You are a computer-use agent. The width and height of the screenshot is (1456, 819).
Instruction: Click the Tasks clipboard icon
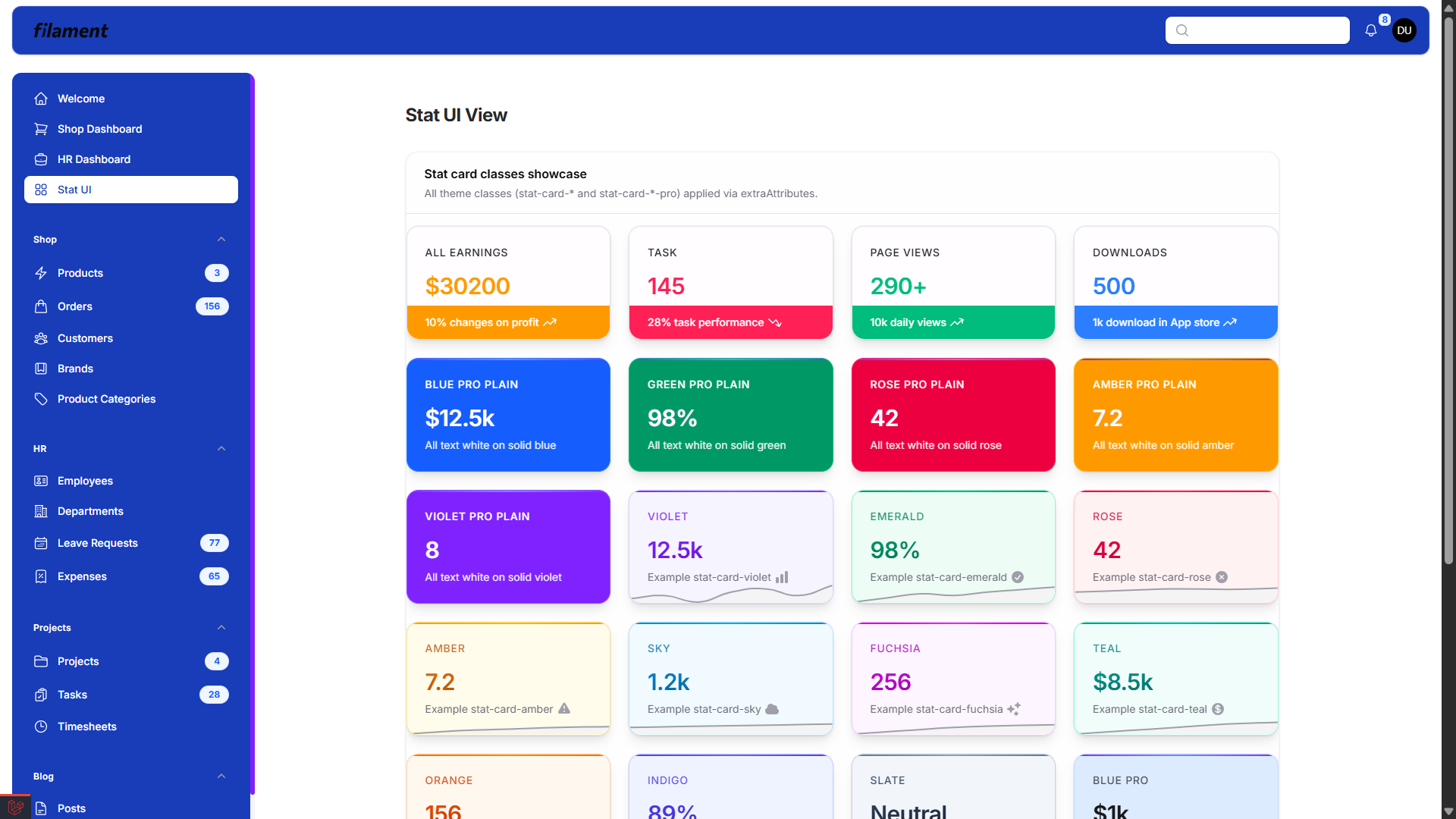click(x=41, y=695)
